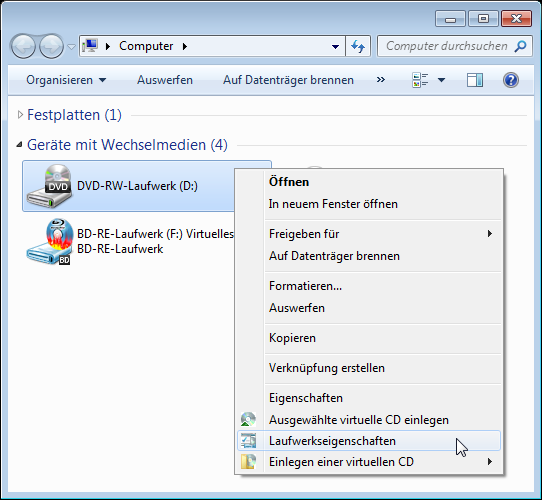Expand the Festplatten (1) group

click(x=20, y=115)
